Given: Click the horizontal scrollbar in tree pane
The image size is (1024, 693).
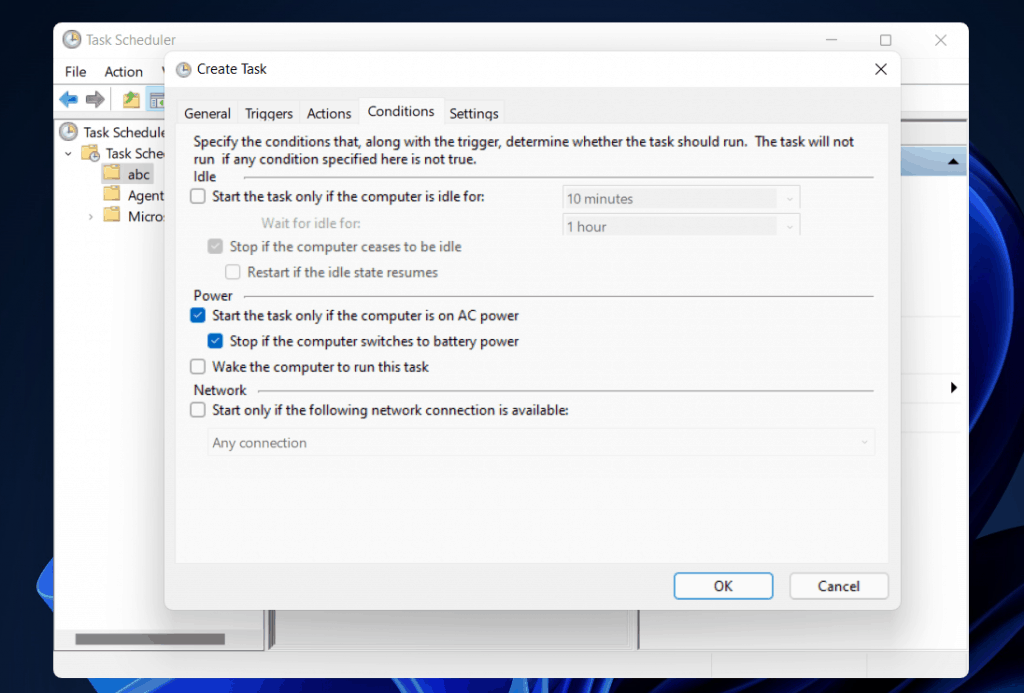Looking at the screenshot, I should (x=150, y=639).
